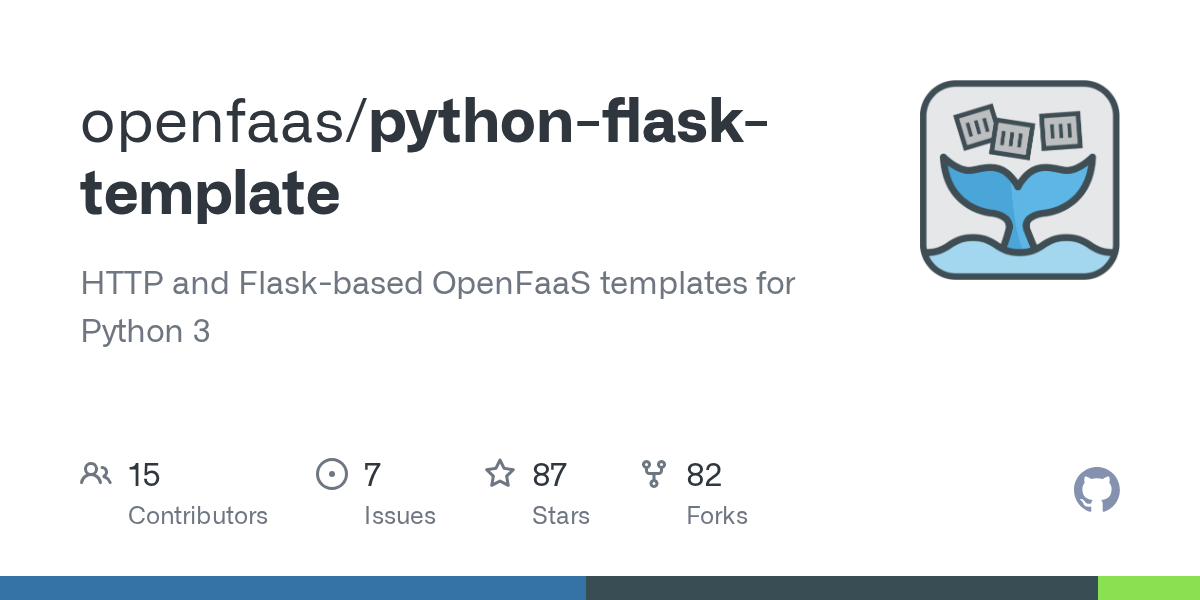Click the Contributors people icon

pos(96,474)
